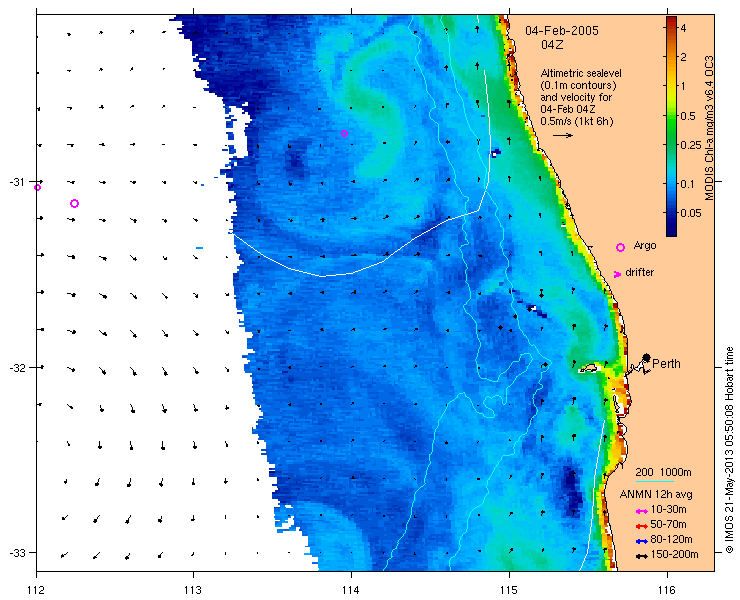This screenshot has width=740, height=600.
Task: Click the '150-200m' depth text
Action: point(674,555)
